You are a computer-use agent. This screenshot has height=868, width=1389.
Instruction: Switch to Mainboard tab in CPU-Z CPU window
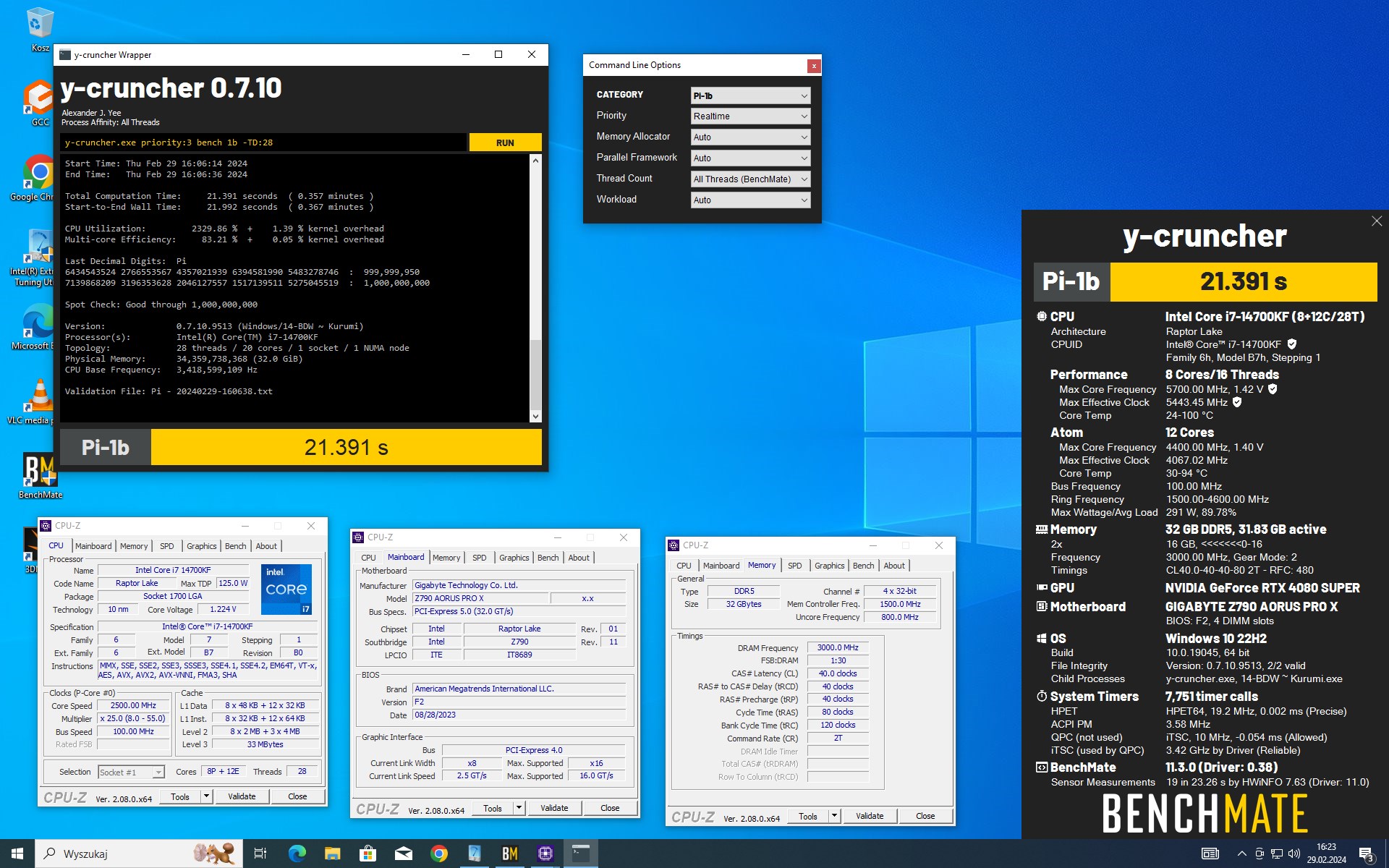pyautogui.click(x=93, y=546)
